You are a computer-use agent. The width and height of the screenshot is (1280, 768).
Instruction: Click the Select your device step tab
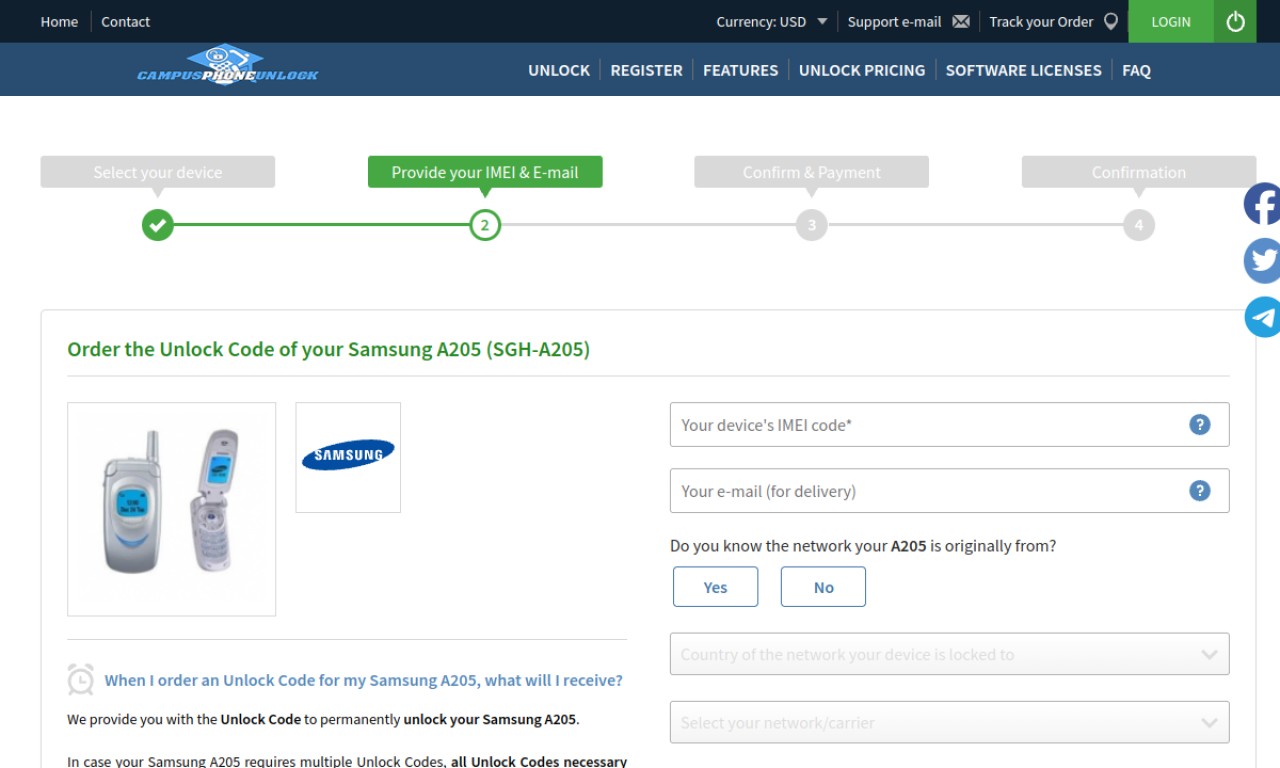point(157,172)
